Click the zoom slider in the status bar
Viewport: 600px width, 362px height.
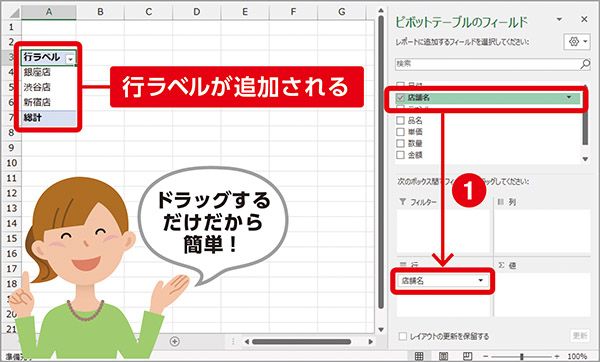click(x=521, y=356)
